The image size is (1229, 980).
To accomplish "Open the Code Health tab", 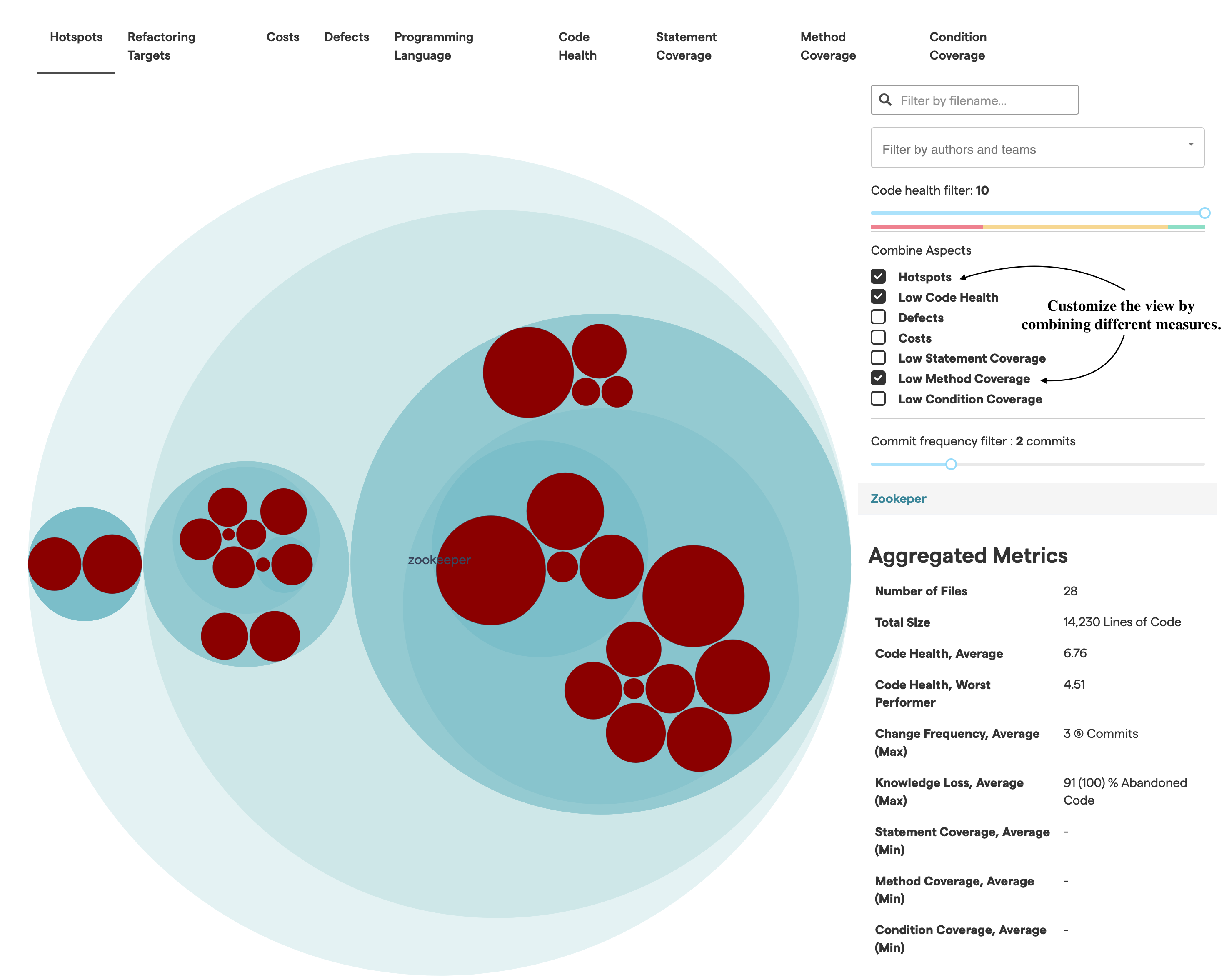I will (576, 45).
